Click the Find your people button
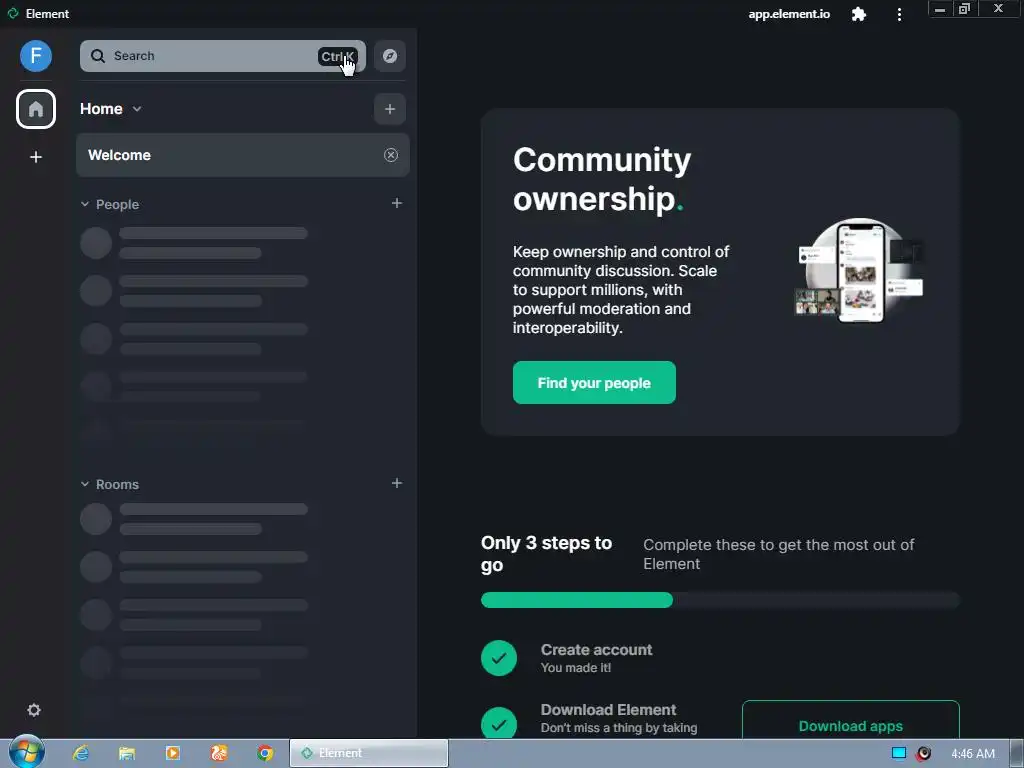This screenshot has width=1024, height=768. pos(594,383)
